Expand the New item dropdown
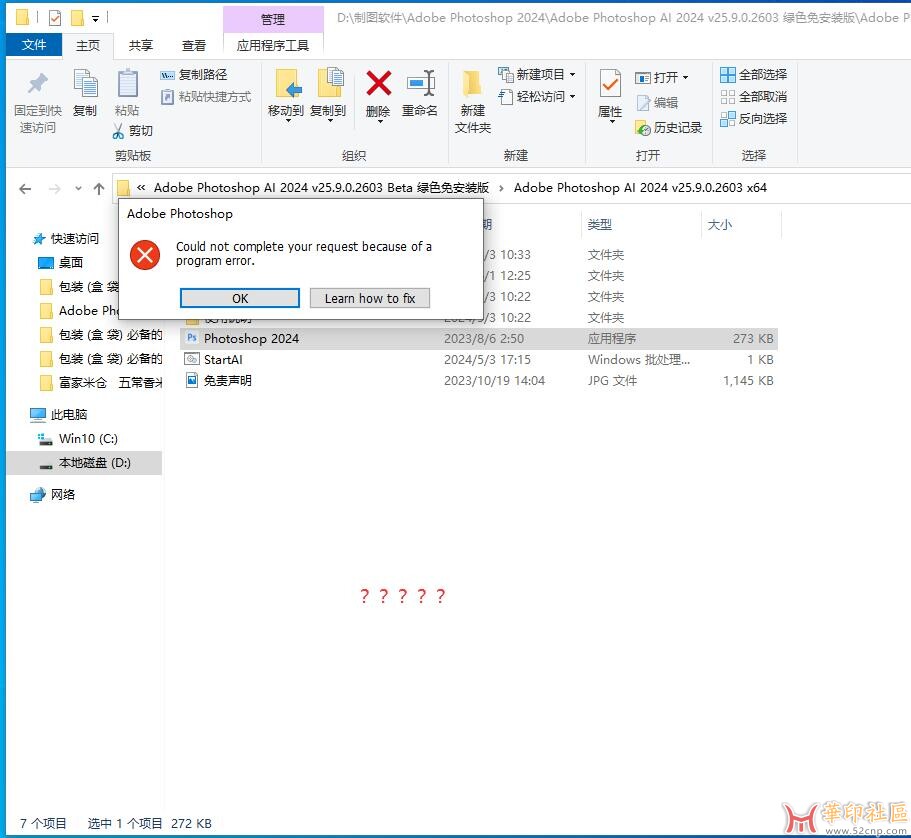Image resolution: width=911 pixels, height=838 pixels. pos(572,74)
